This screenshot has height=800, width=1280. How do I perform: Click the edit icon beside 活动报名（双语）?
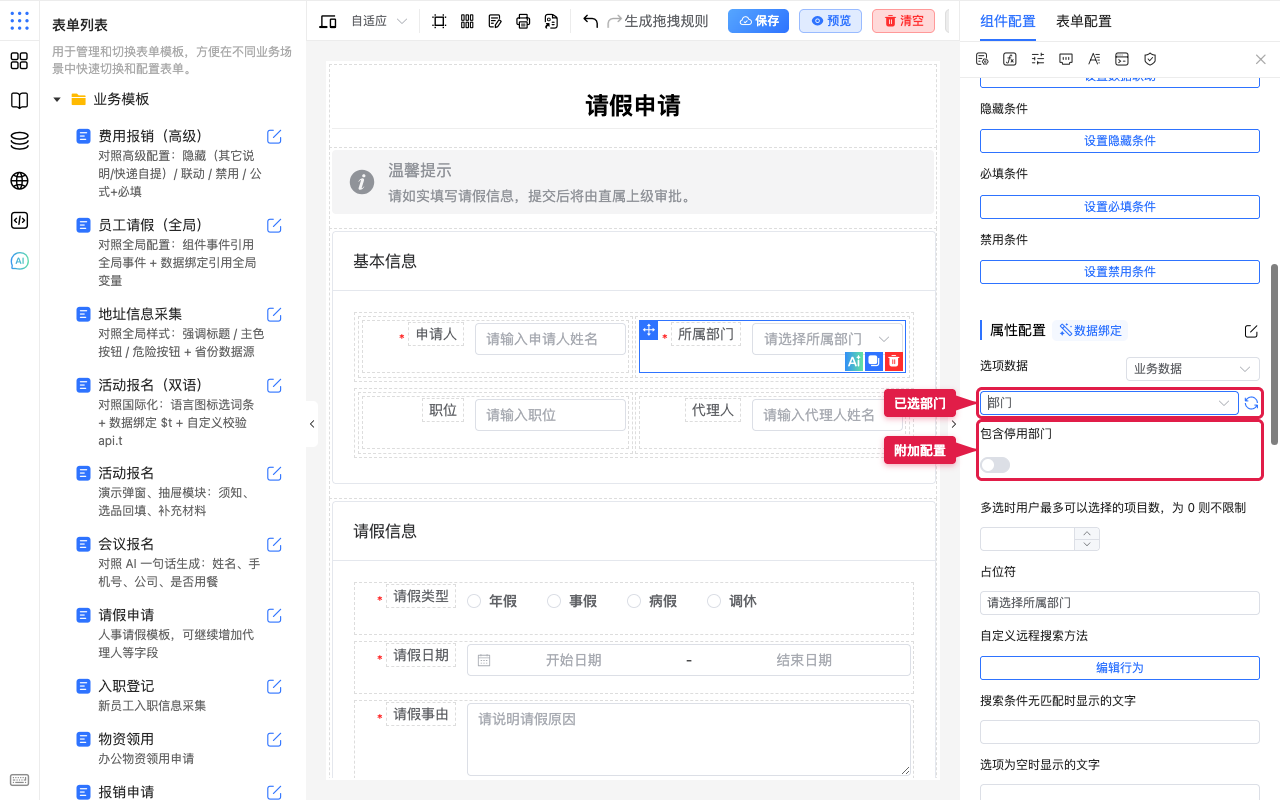274,385
